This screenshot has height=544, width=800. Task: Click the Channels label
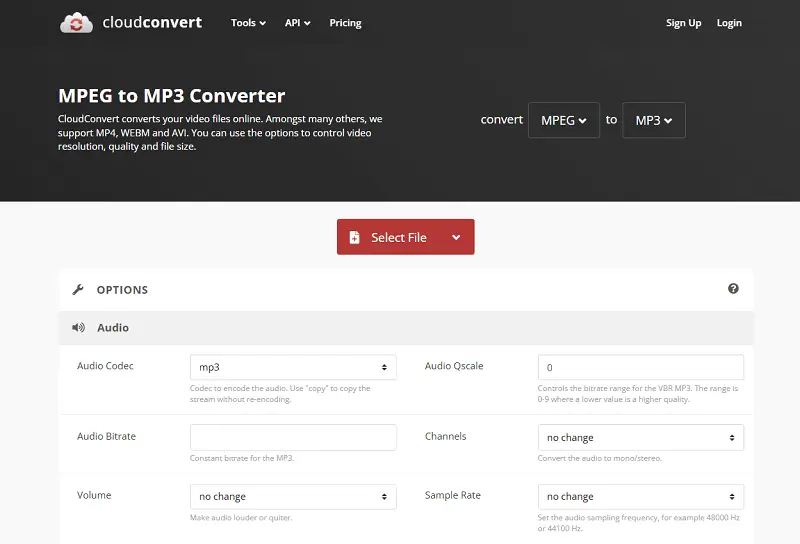coord(445,436)
